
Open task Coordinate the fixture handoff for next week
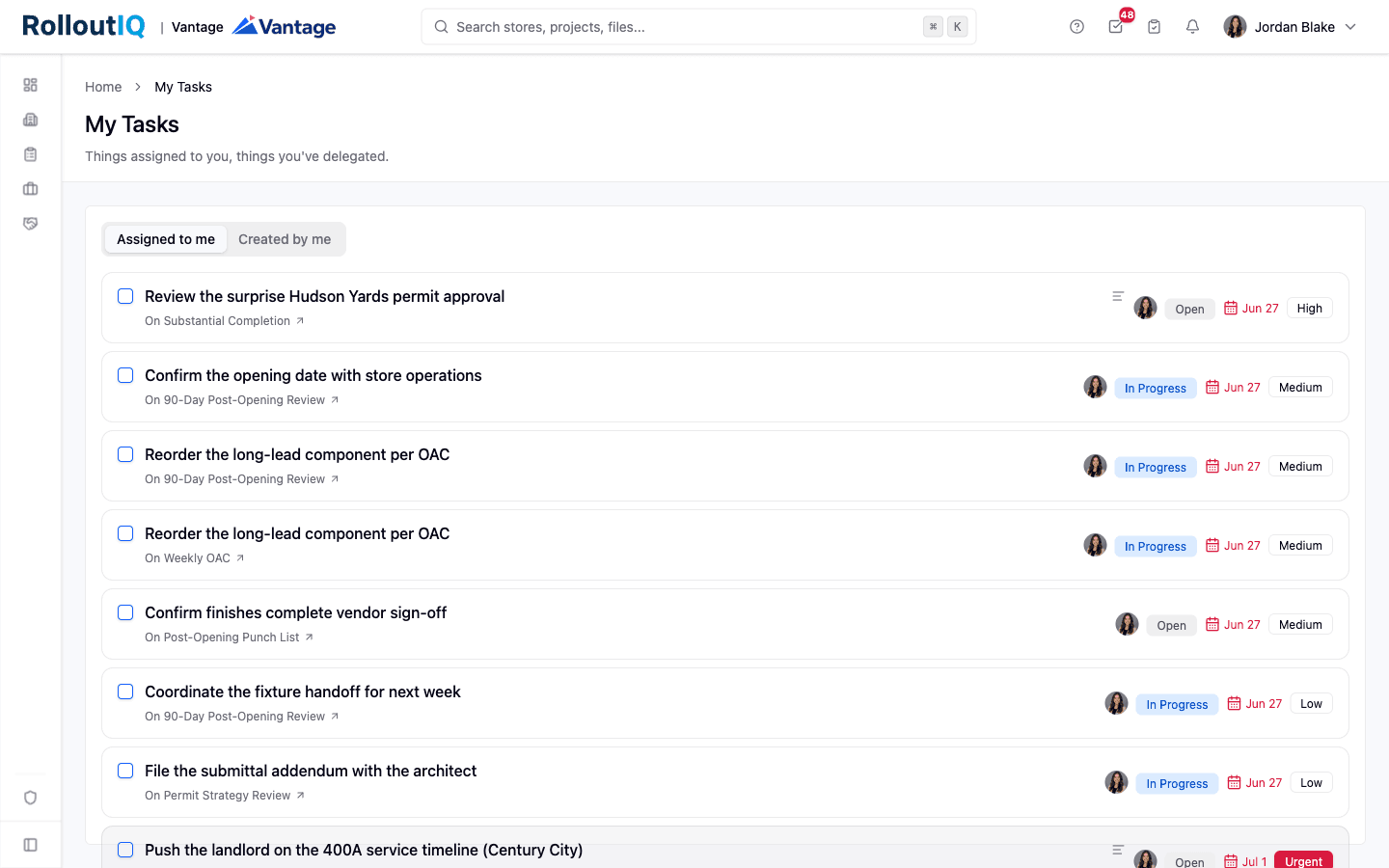[303, 692]
